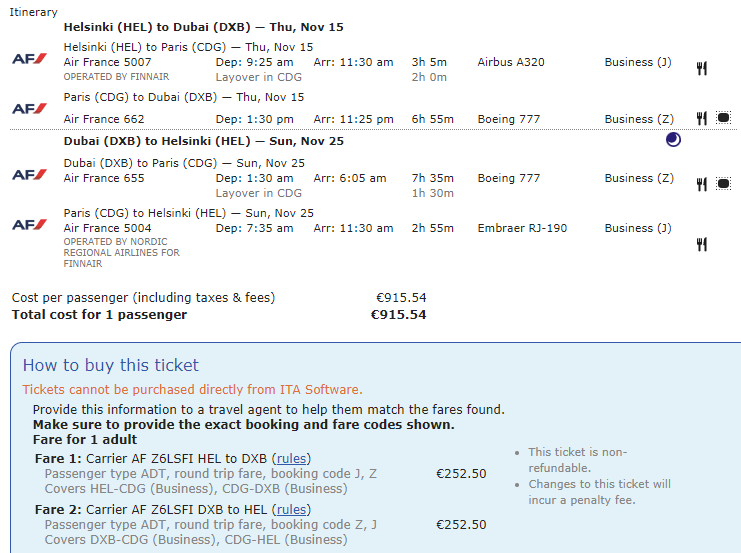
Task: Click lie-flat seat icon for flight 662
Action: pyautogui.click(x=723, y=118)
